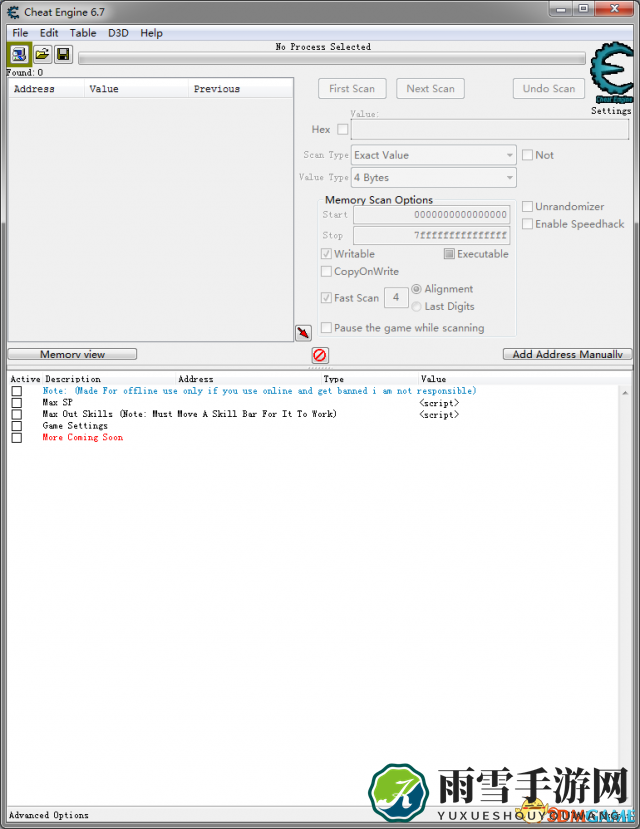Click the save floppy disk icon

pos(63,54)
